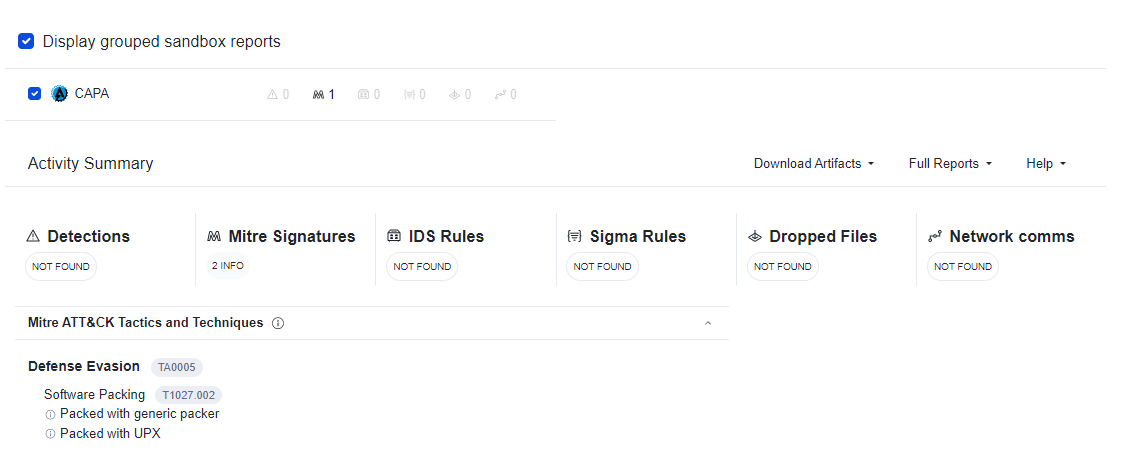Click info icon next to Packed with UPX
Viewport: 1123px width, 457px height.
point(50,434)
